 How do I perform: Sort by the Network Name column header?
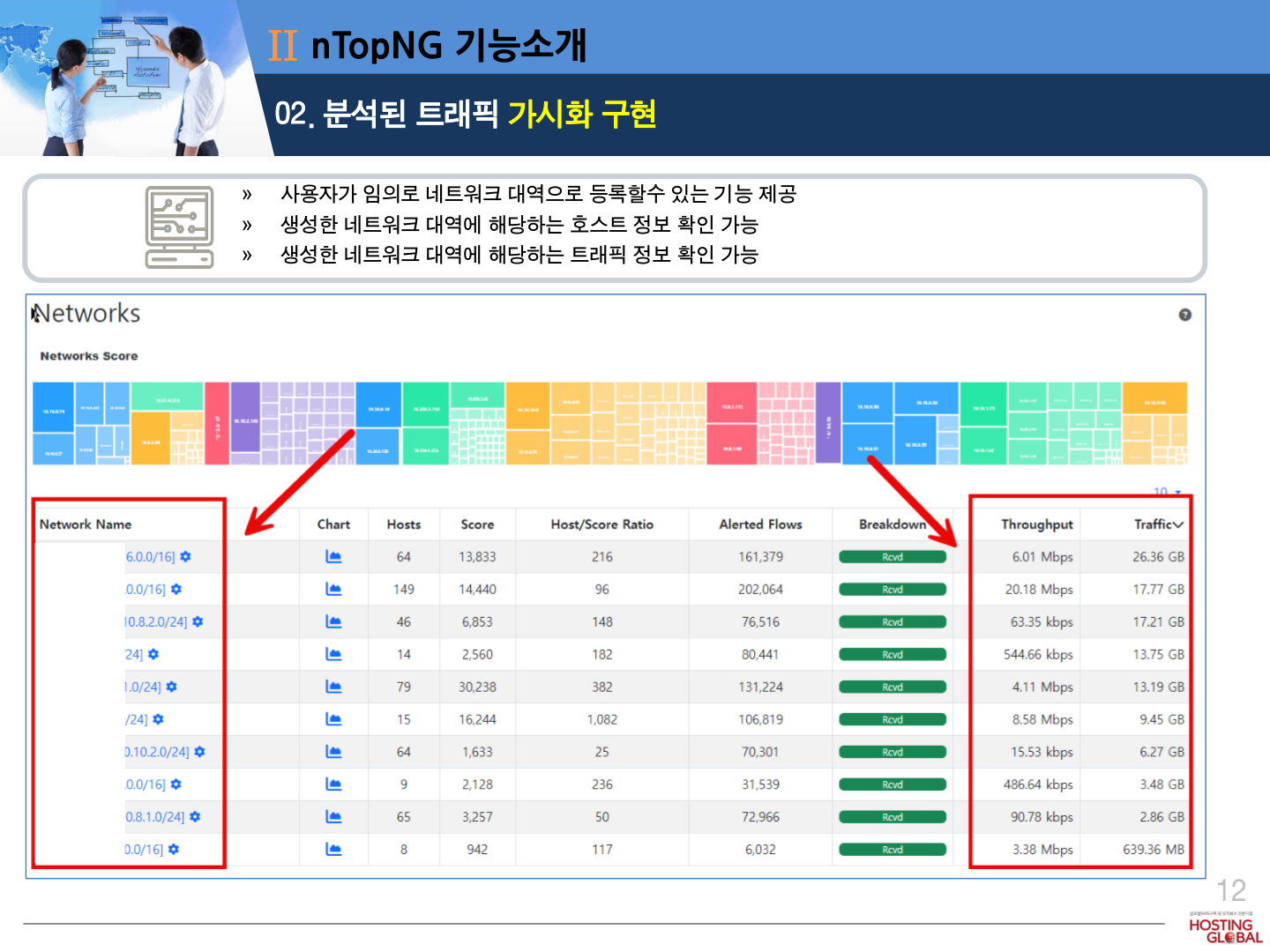(86, 524)
